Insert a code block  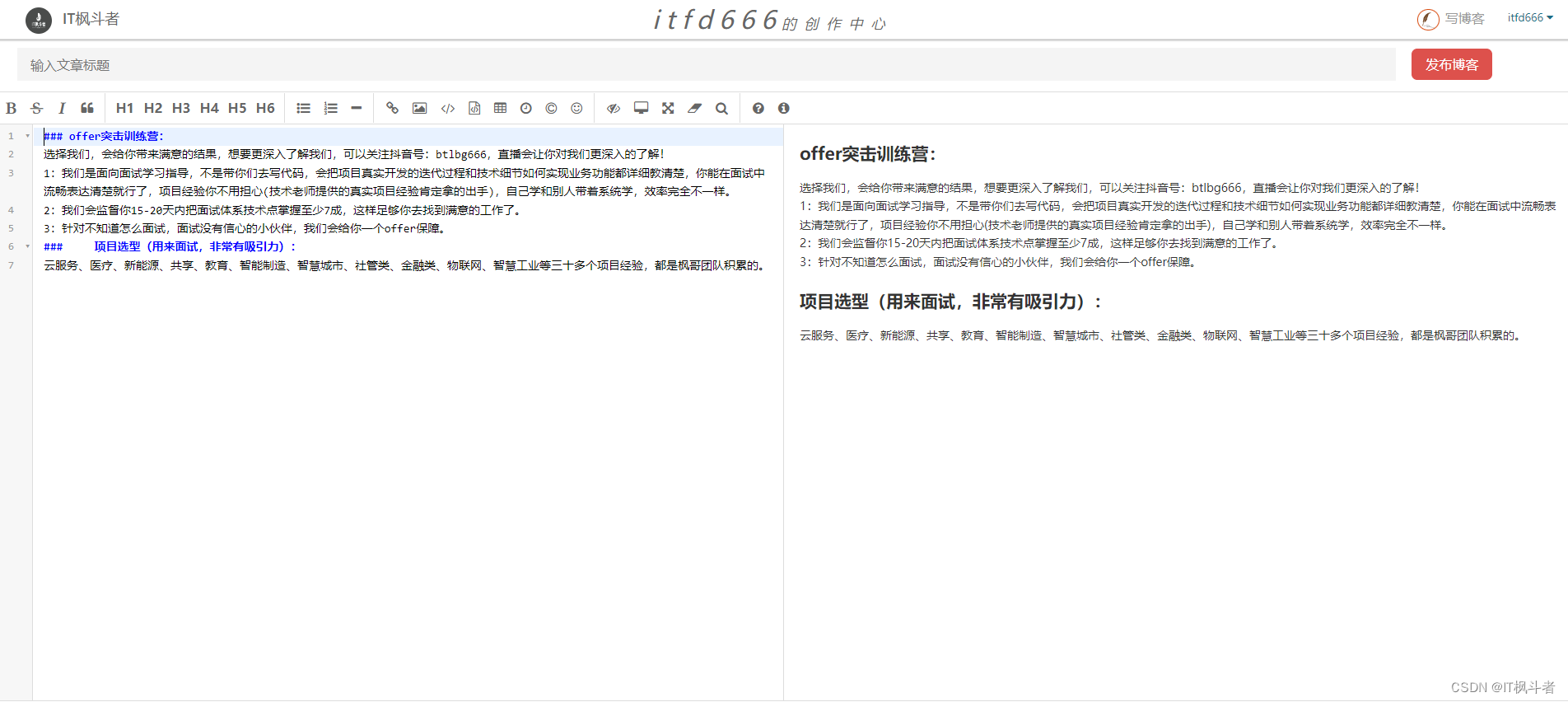(474, 108)
